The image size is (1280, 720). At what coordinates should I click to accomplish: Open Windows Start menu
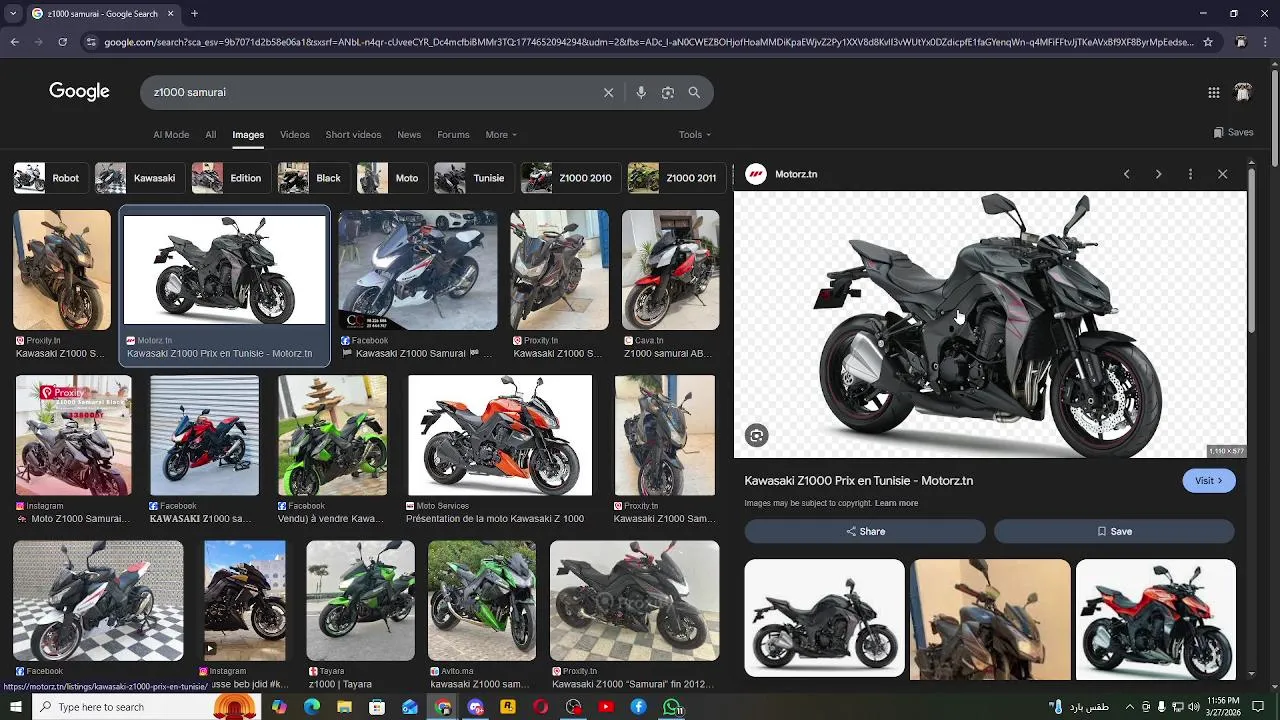(14, 707)
